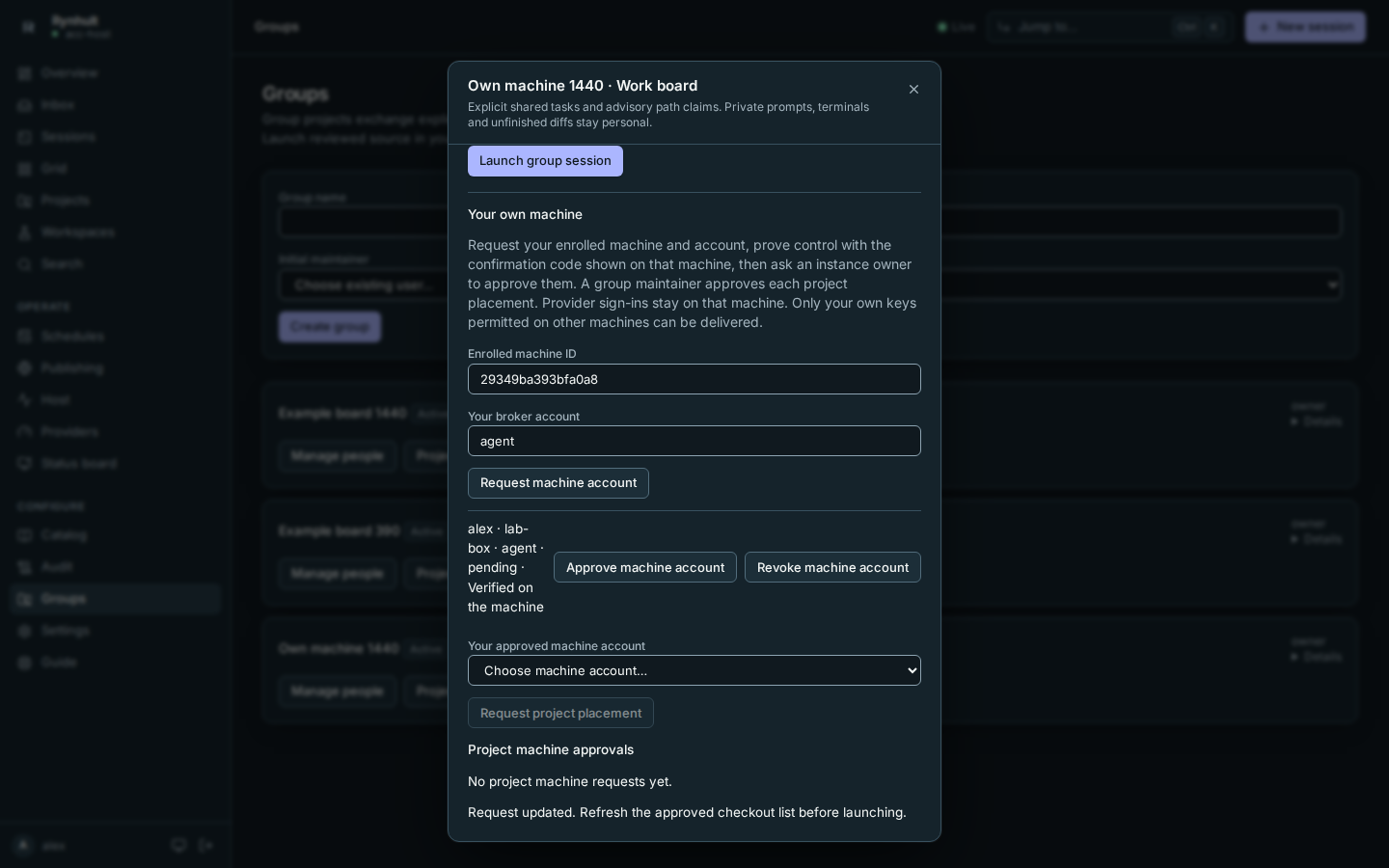The image size is (1389, 868).
Task: Click the Search icon in the sidebar
Action: click(25, 264)
